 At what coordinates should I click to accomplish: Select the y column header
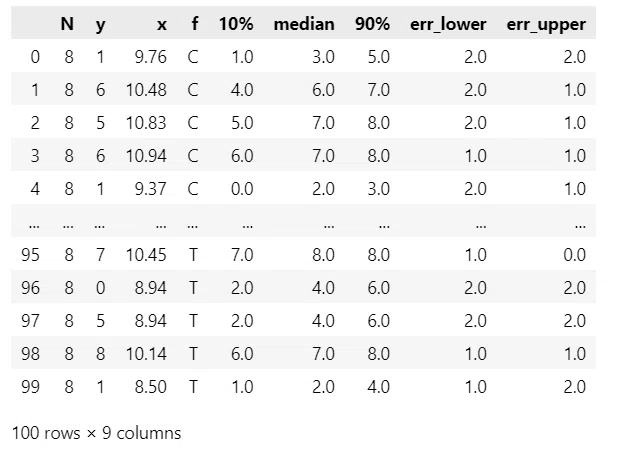(100, 25)
